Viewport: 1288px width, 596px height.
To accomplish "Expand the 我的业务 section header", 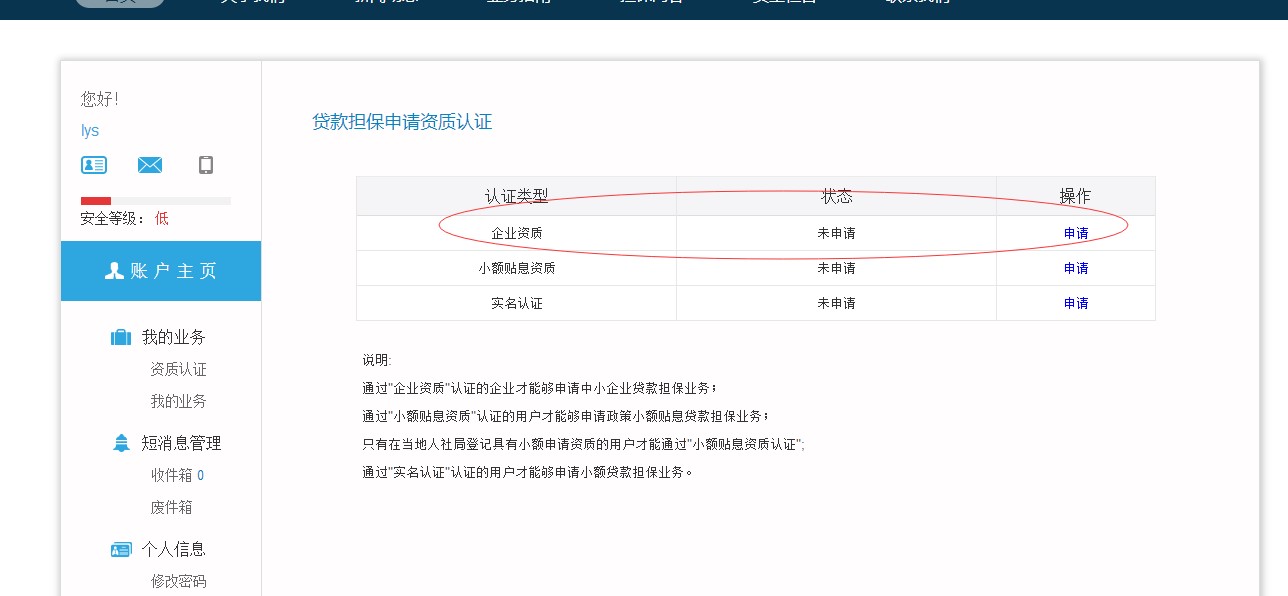I will click(173, 337).
